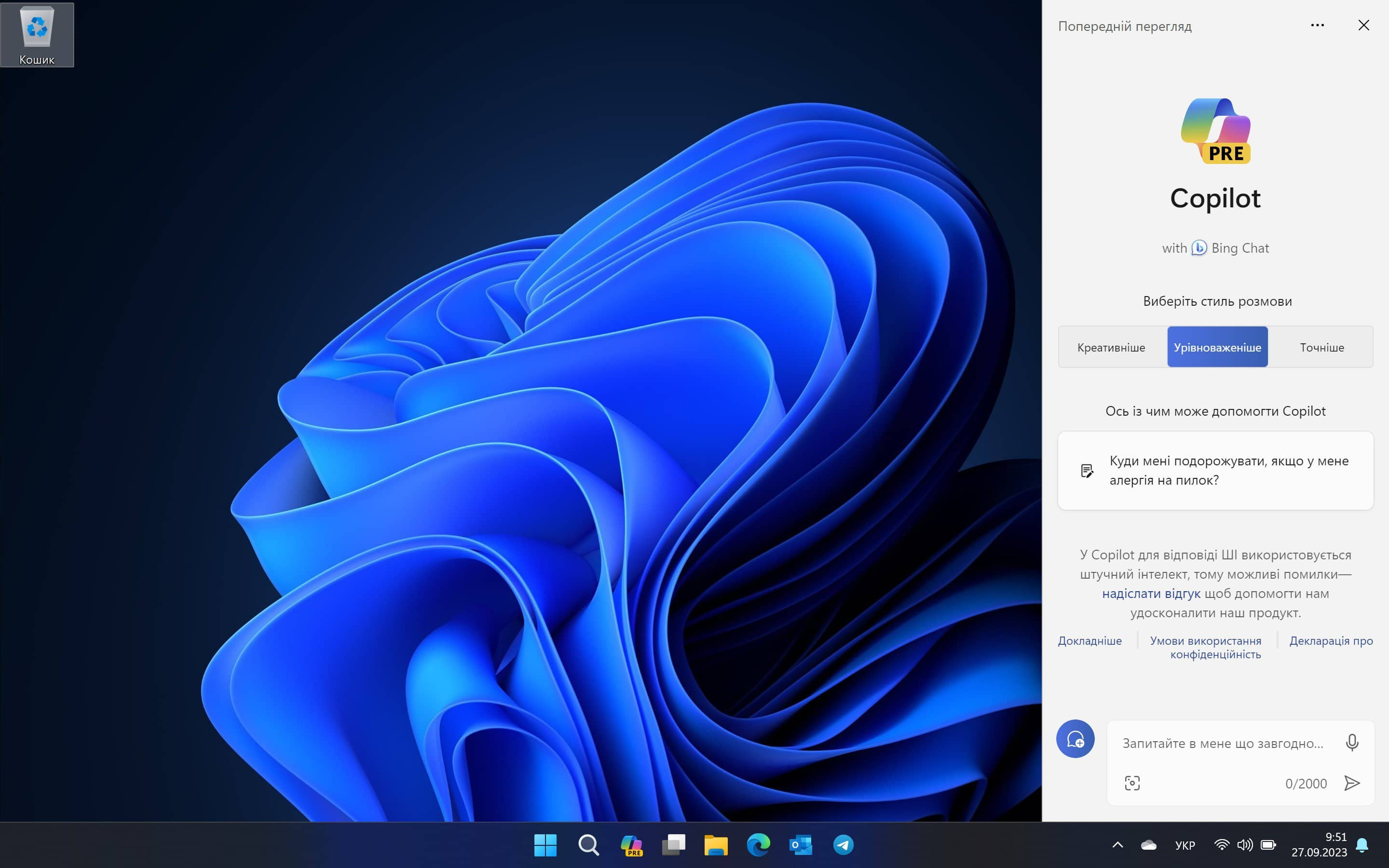Click the Докладніше link
Image resolution: width=1389 pixels, height=868 pixels.
pos(1090,640)
